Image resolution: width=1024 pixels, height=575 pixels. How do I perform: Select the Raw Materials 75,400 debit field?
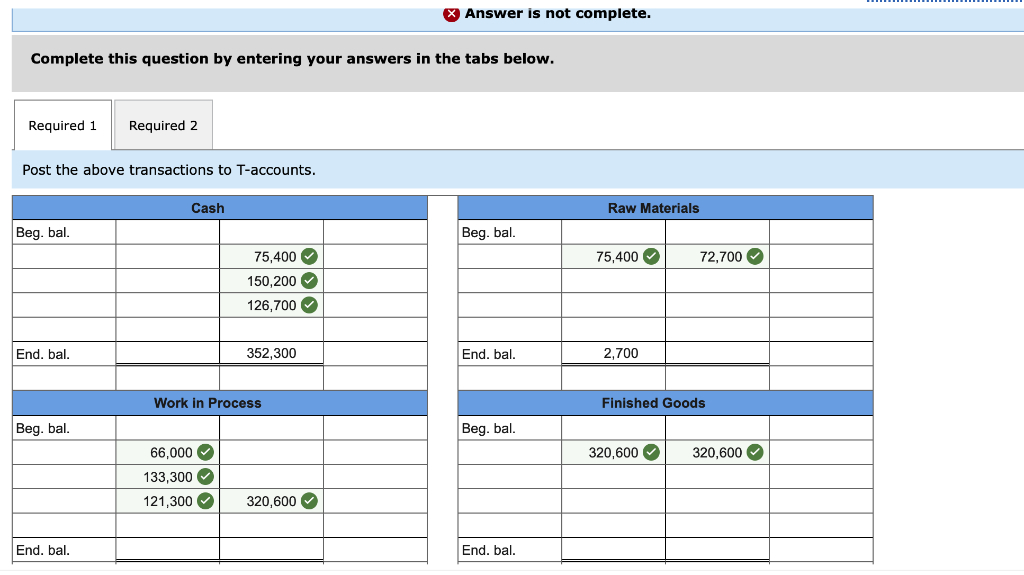(613, 257)
